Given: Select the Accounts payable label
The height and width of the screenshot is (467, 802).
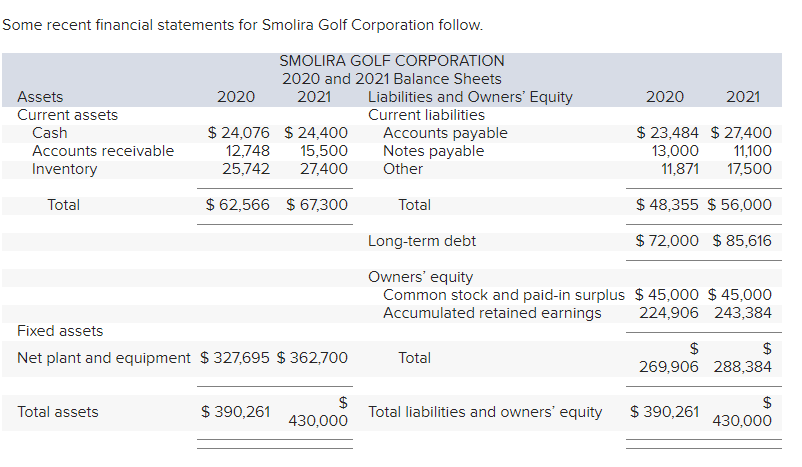Looking at the screenshot, I should click(x=445, y=133).
